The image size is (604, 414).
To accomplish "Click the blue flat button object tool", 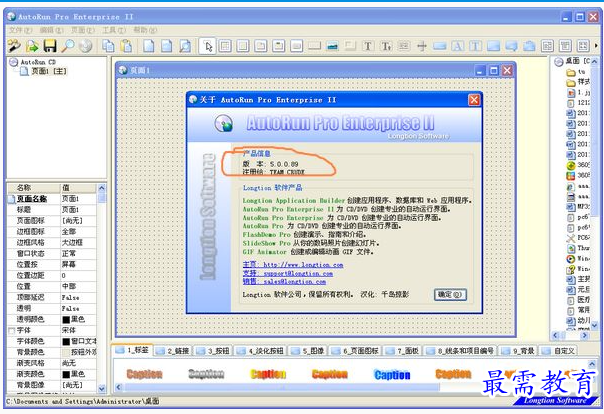I will 440,46.
